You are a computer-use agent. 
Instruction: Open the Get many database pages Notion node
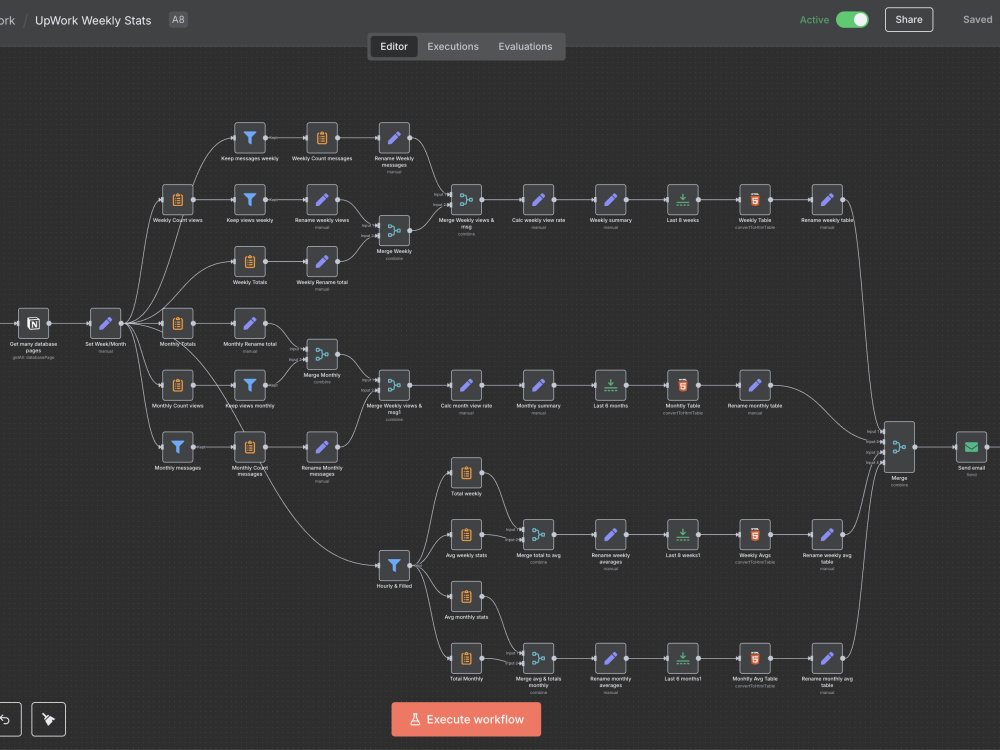coord(33,323)
